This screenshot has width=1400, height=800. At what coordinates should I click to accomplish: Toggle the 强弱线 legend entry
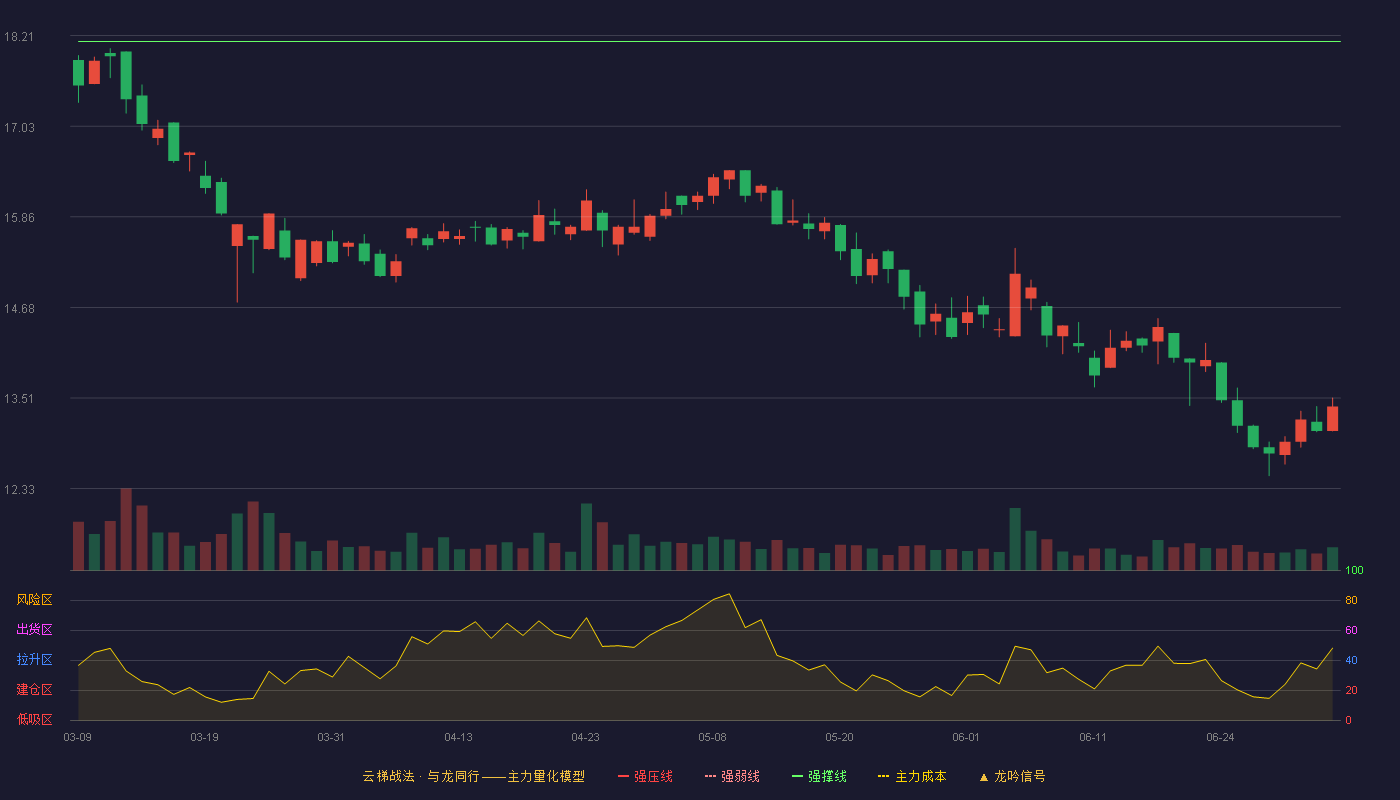click(x=732, y=776)
